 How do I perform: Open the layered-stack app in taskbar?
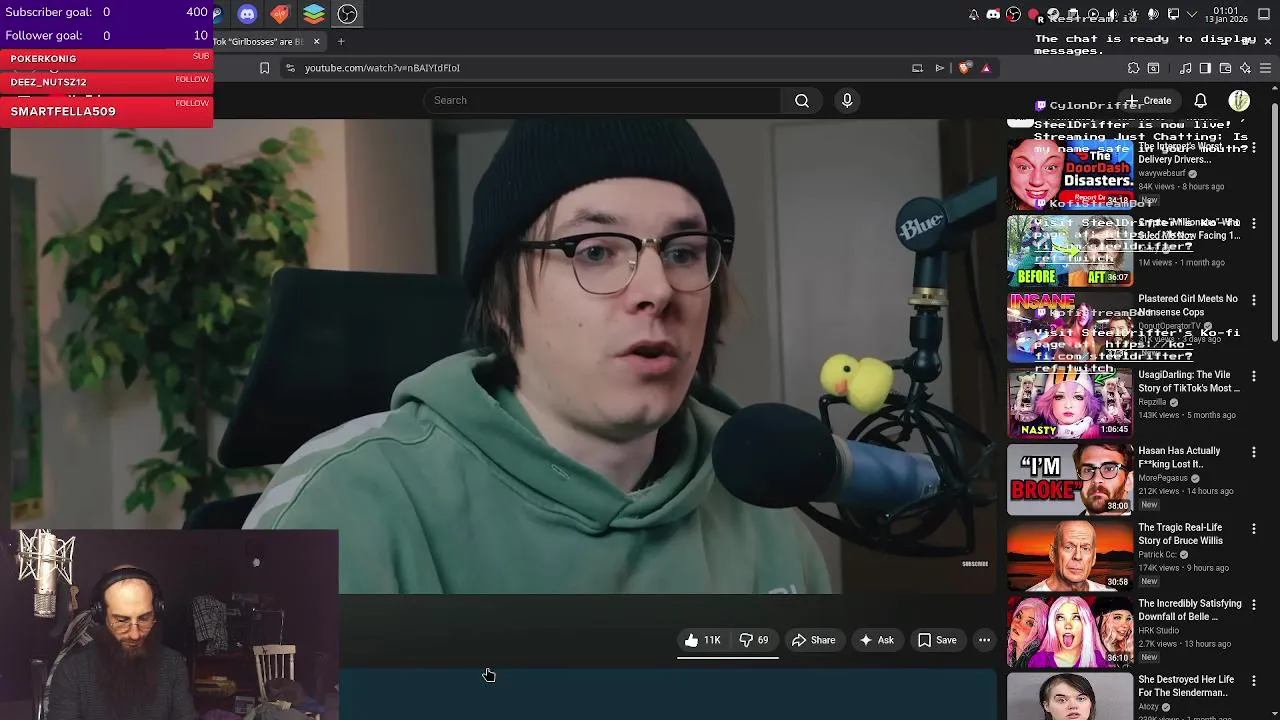click(314, 14)
